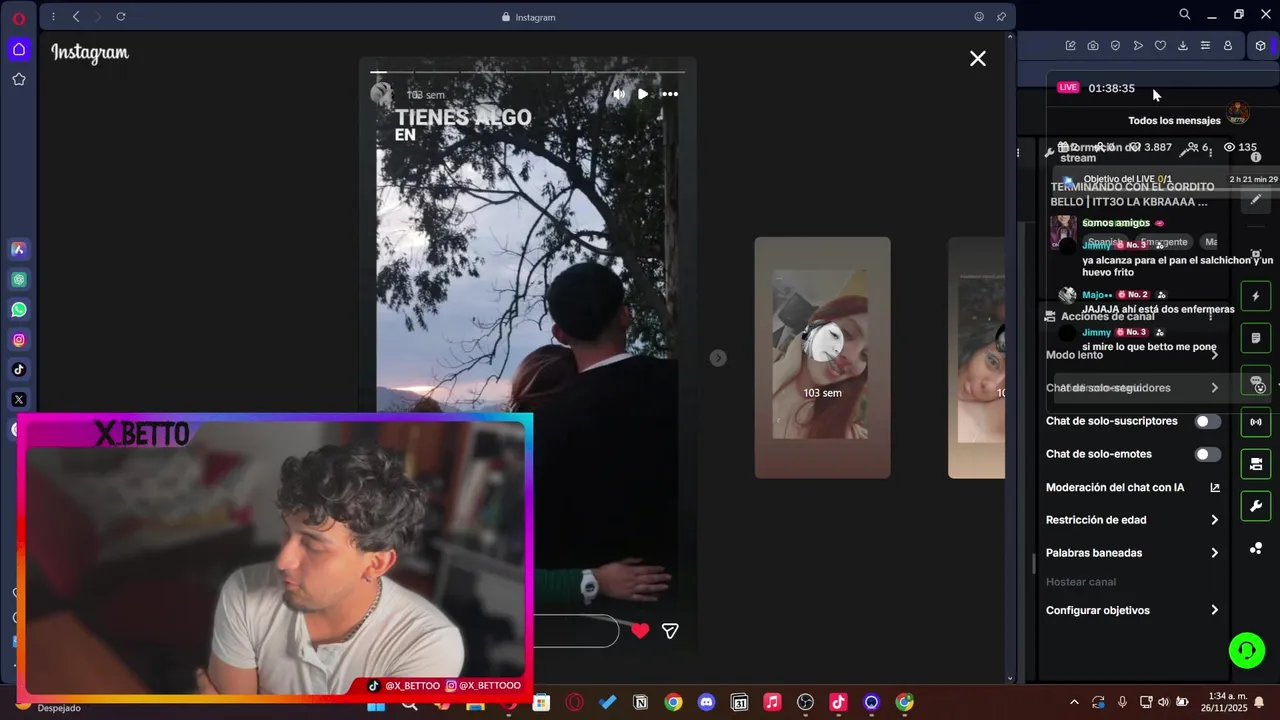Click the Opera logo menu button

coord(19,18)
